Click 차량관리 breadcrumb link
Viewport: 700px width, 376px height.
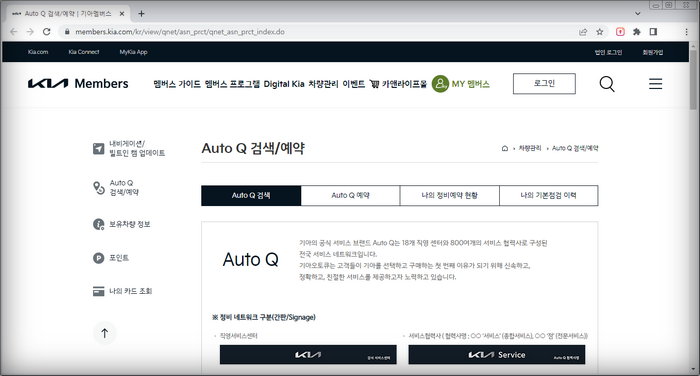coord(530,148)
